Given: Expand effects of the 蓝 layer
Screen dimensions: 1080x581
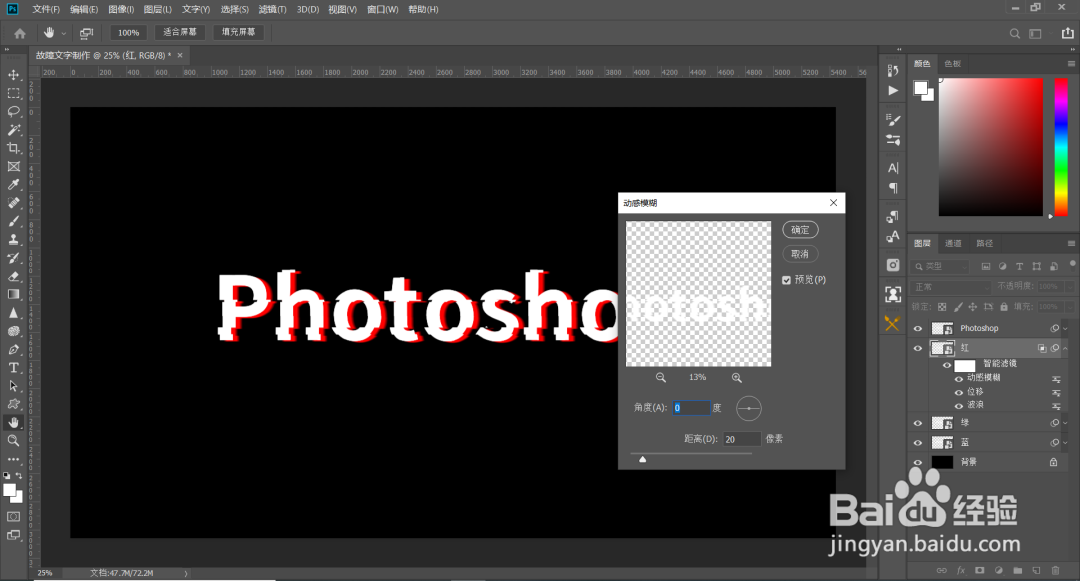Looking at the screenshot, I should click(x=1066, y=443).
